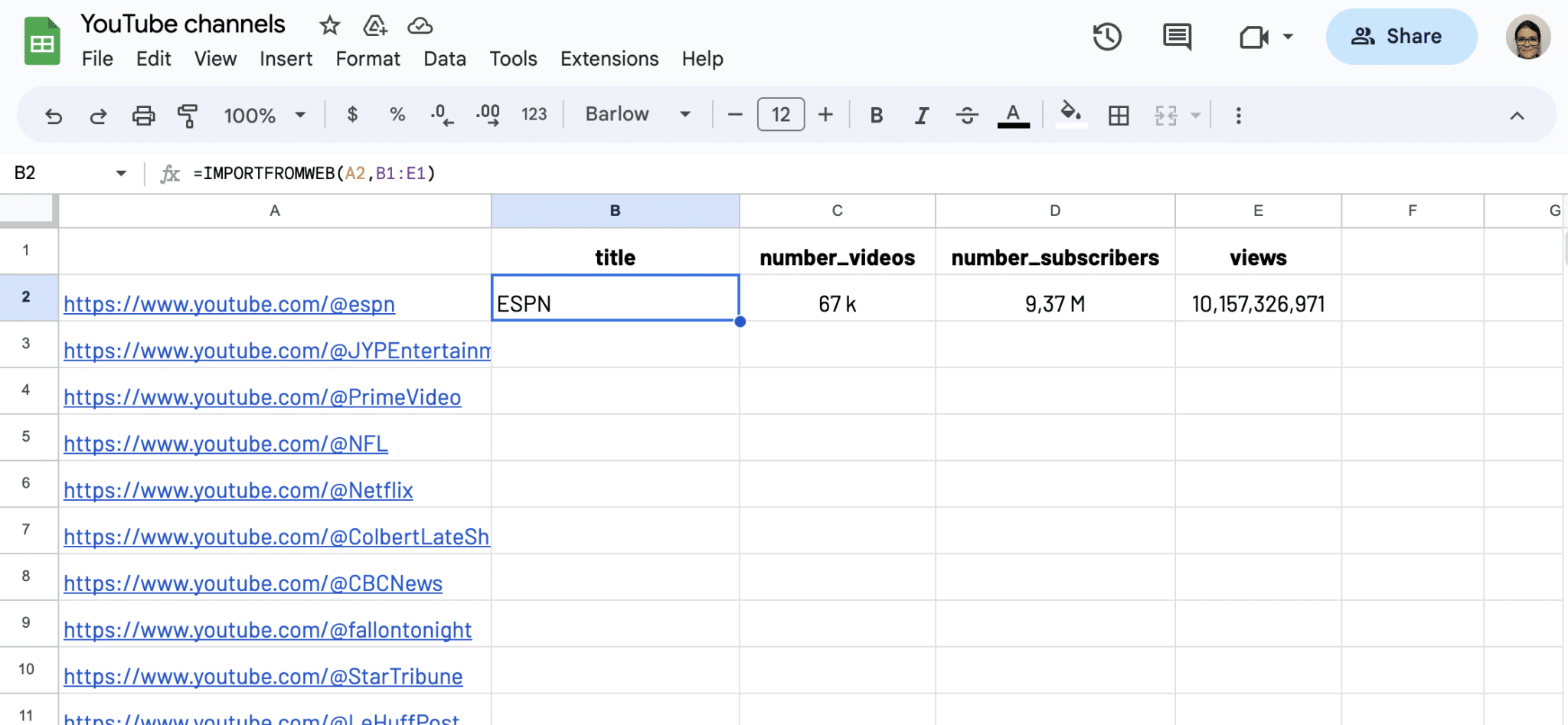Toggle strikethrough formatting

tap(967, 115)
